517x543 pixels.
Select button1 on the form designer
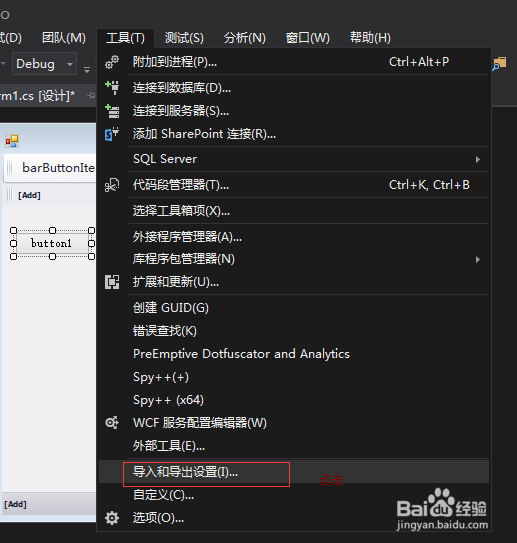tap(52, 243)
